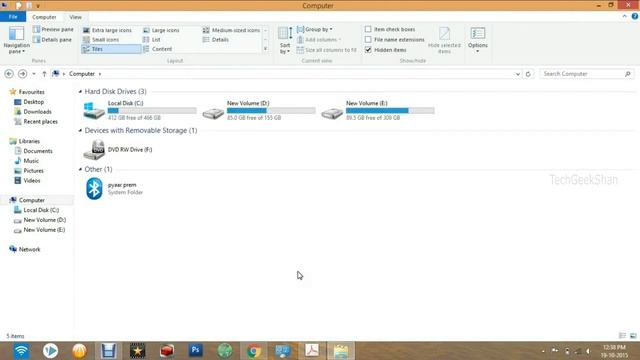Collapse Hard Disk Drives group
640x360 pixels.
(x=80, y=91)
